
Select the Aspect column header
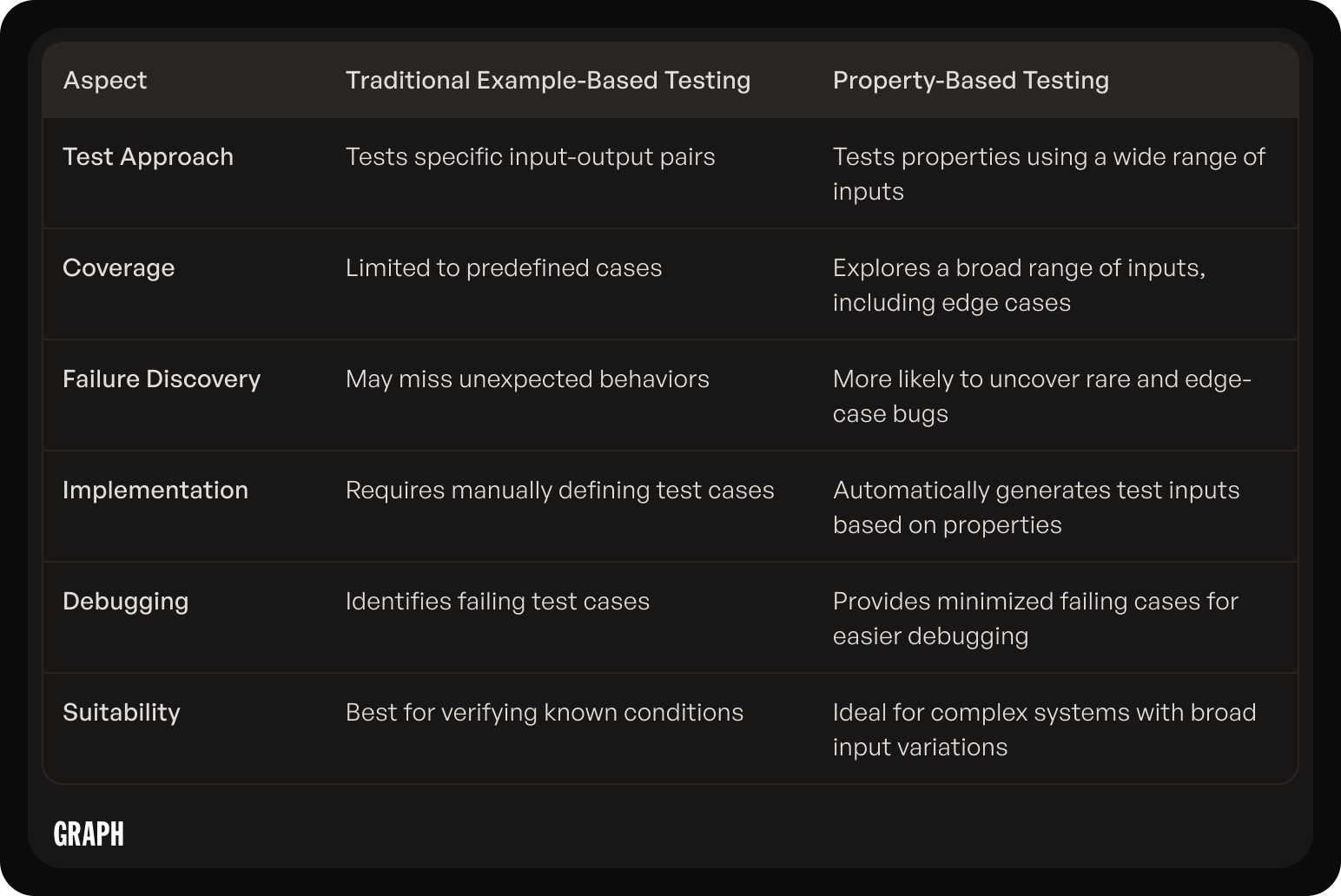(x=105, y=80)
